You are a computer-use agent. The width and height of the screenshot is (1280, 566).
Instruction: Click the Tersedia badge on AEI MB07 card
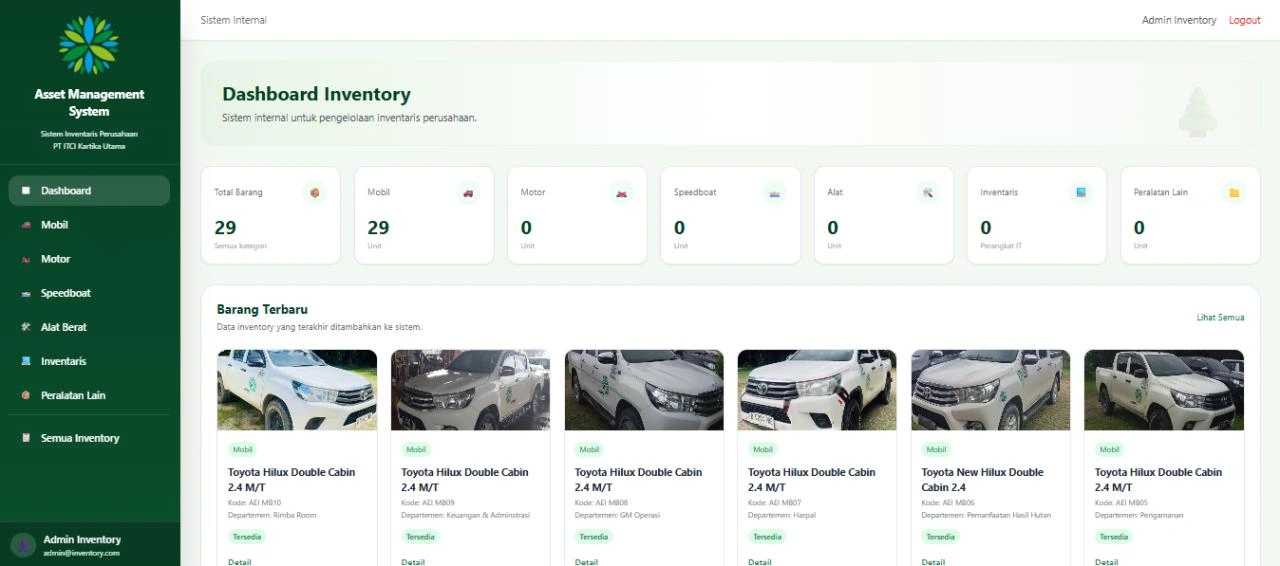click(x=767, y=537)
